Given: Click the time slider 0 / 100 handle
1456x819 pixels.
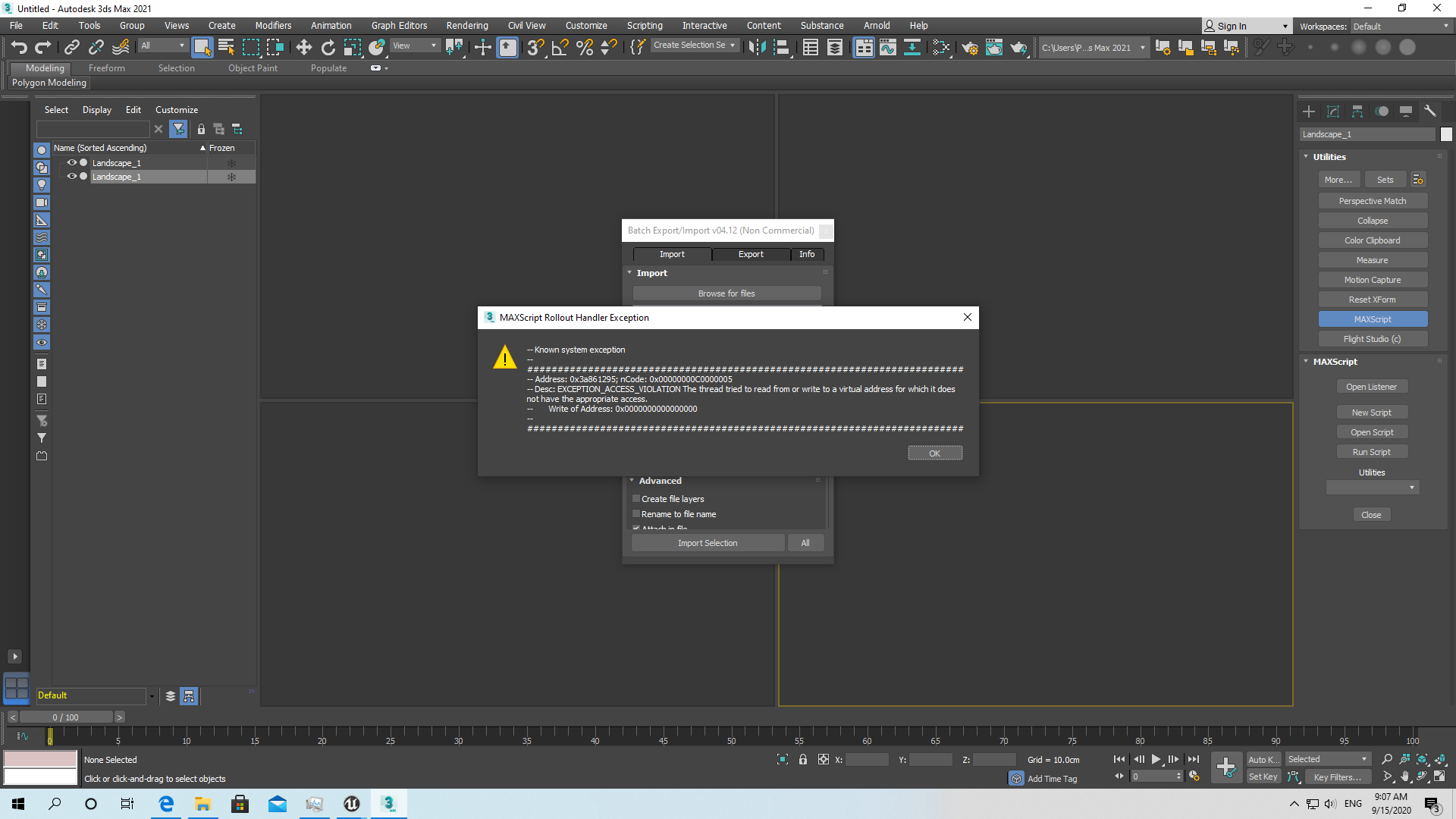Looking at the screenshot, I should coord(66,717).
